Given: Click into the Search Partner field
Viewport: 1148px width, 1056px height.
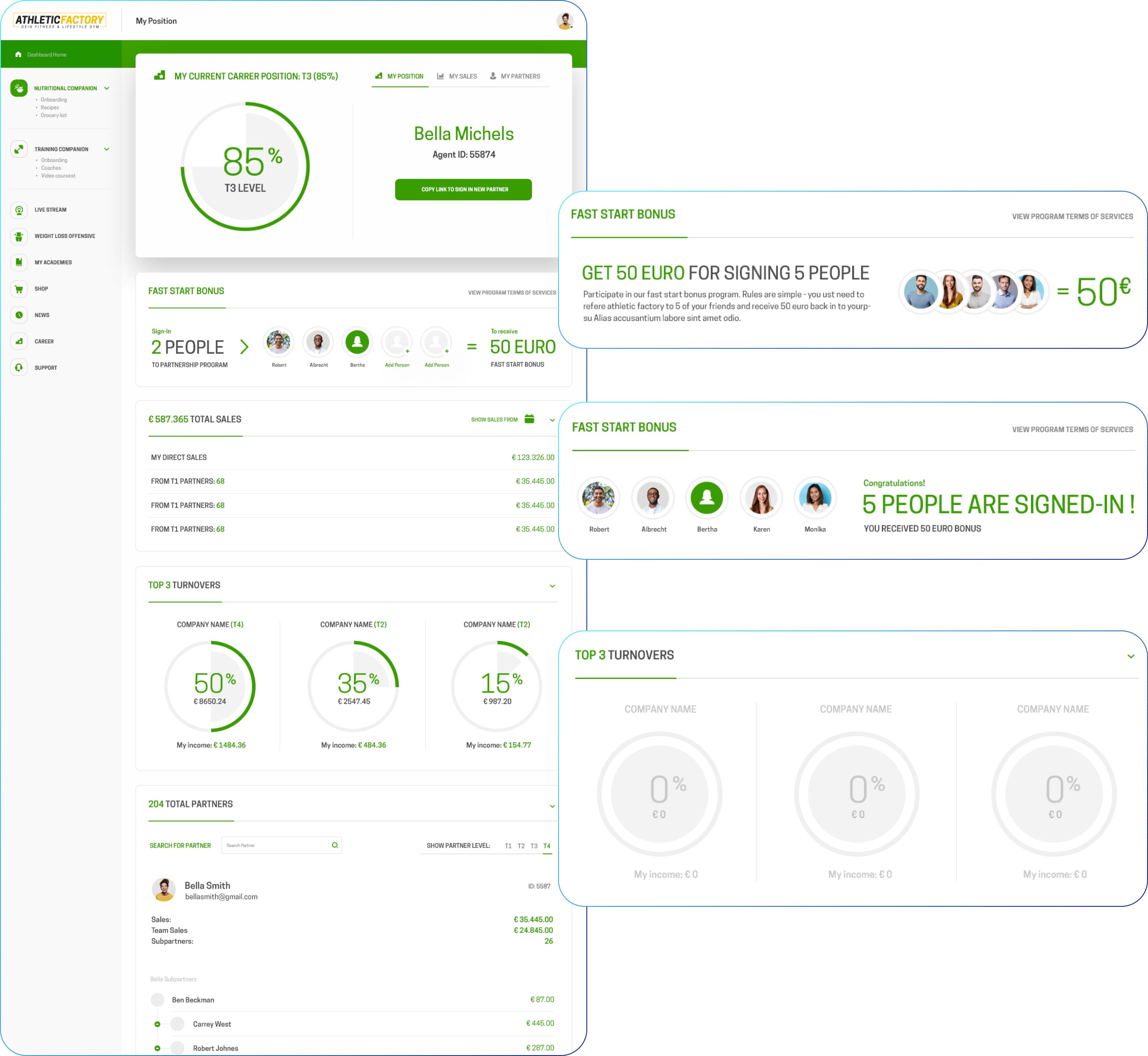Looking at the screenshot, I should click(274, 845).
